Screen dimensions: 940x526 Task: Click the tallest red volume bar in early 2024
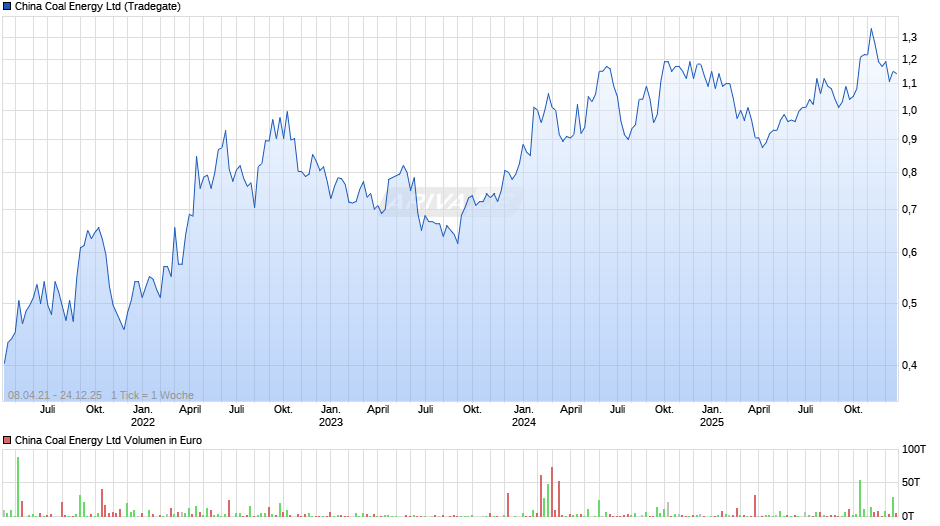[552, 492]
